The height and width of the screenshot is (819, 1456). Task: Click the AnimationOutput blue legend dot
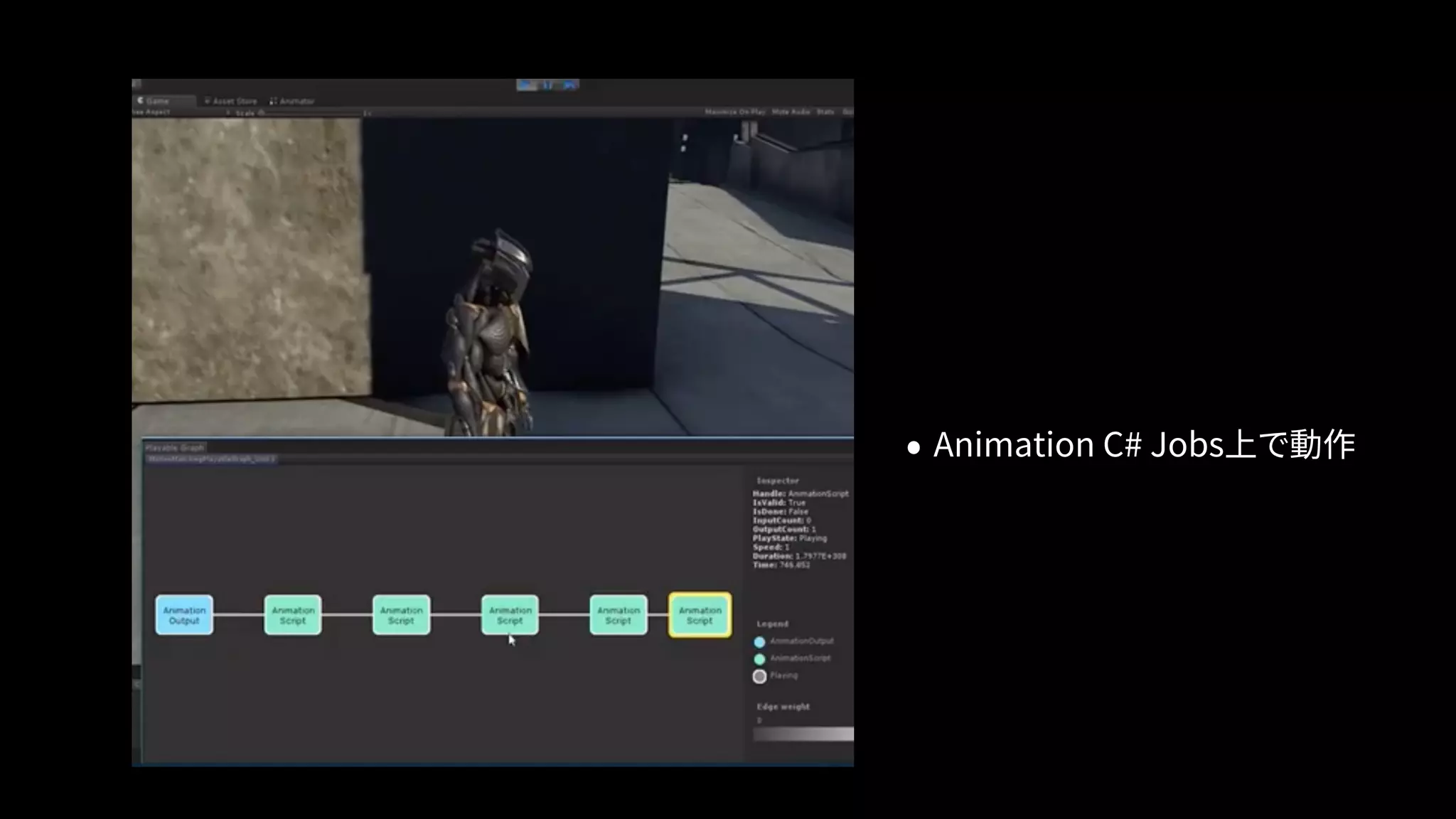[x=759, y=642]
